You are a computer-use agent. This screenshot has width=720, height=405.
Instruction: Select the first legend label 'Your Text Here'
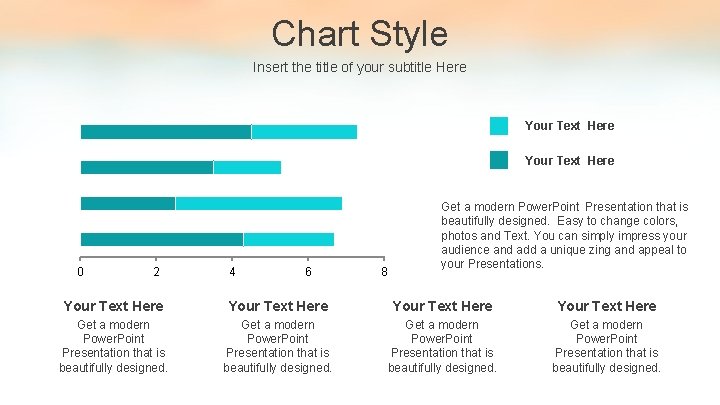(569, 126)
